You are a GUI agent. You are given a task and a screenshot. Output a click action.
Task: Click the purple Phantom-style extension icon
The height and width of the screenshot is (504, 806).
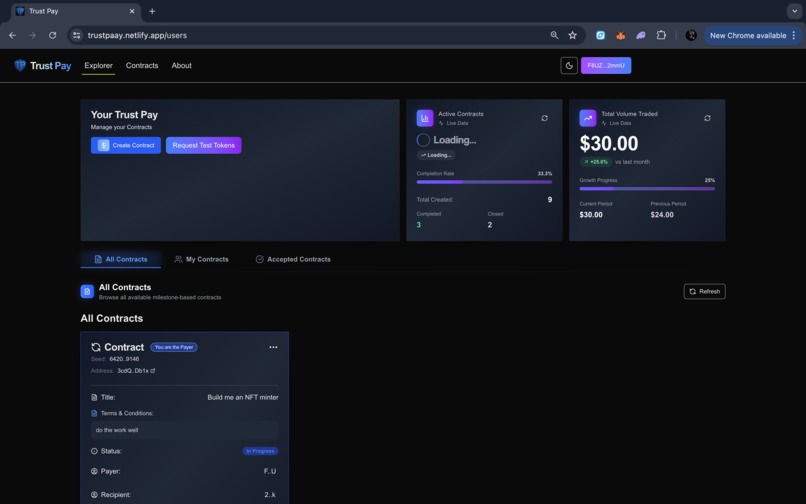(x=640, y=35)
